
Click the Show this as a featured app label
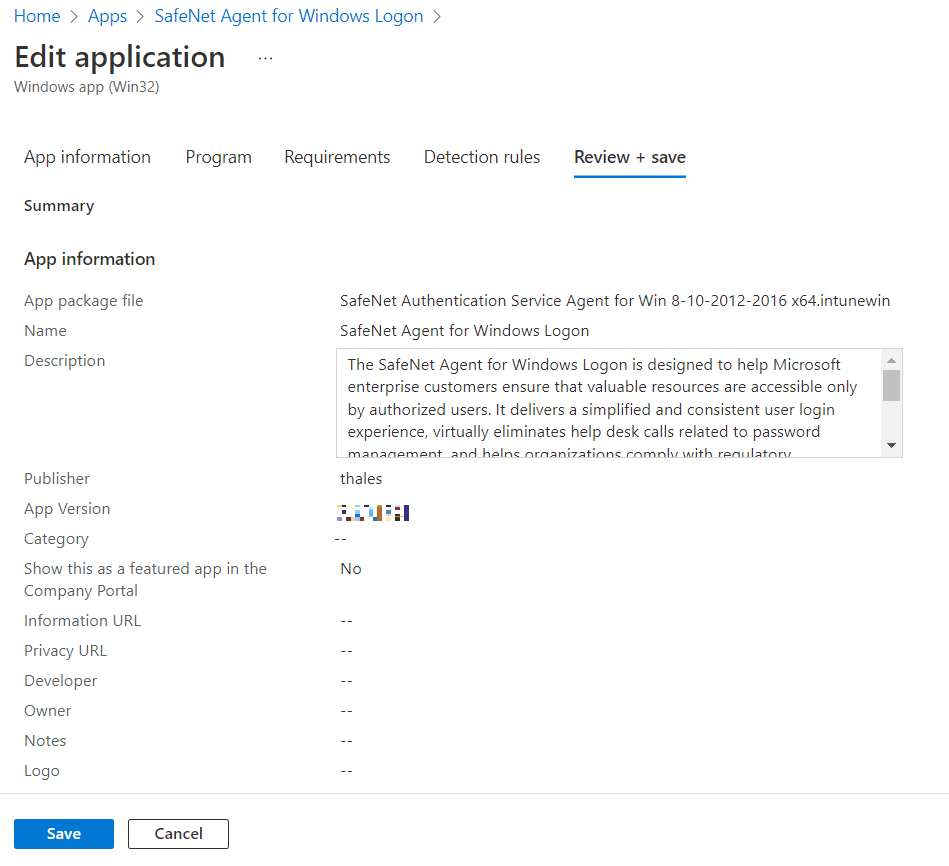click(145, 580)
